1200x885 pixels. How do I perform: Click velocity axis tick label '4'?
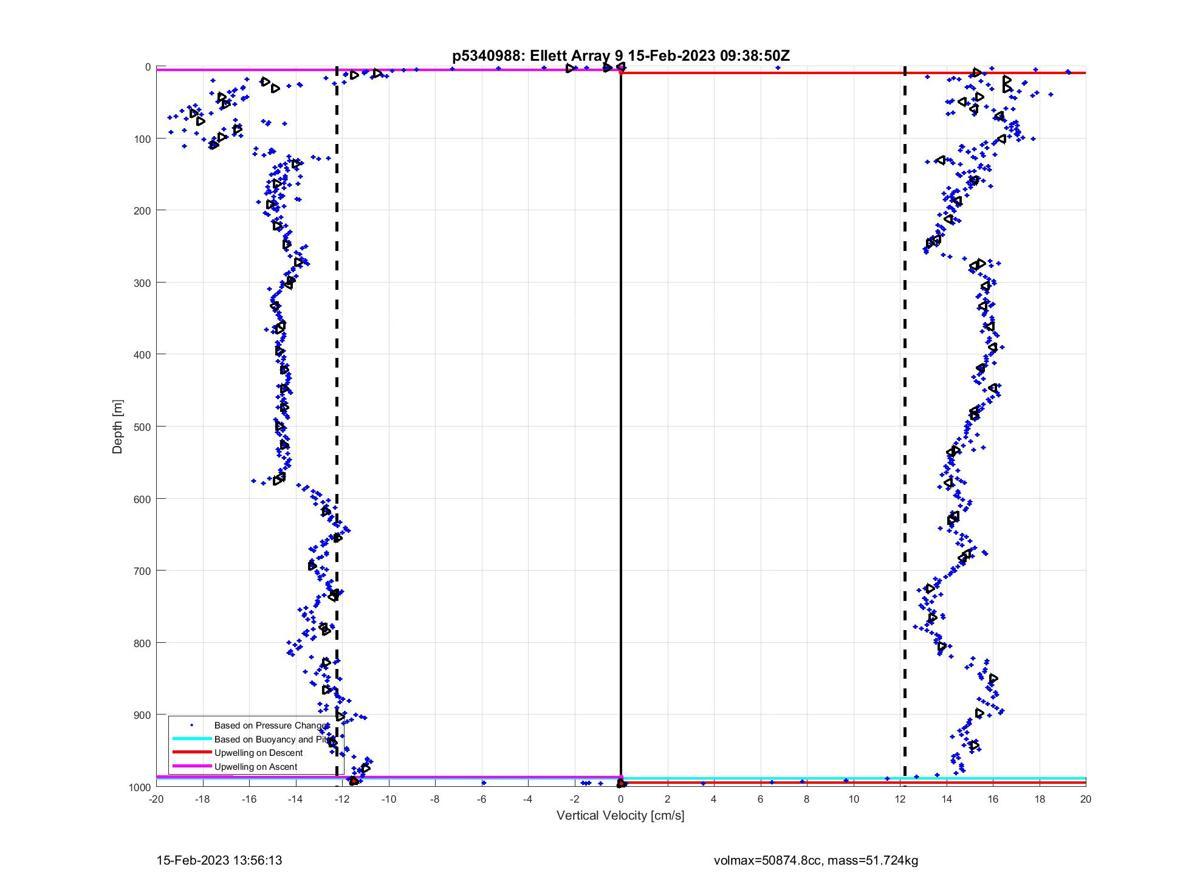click(x=714, y=799)
